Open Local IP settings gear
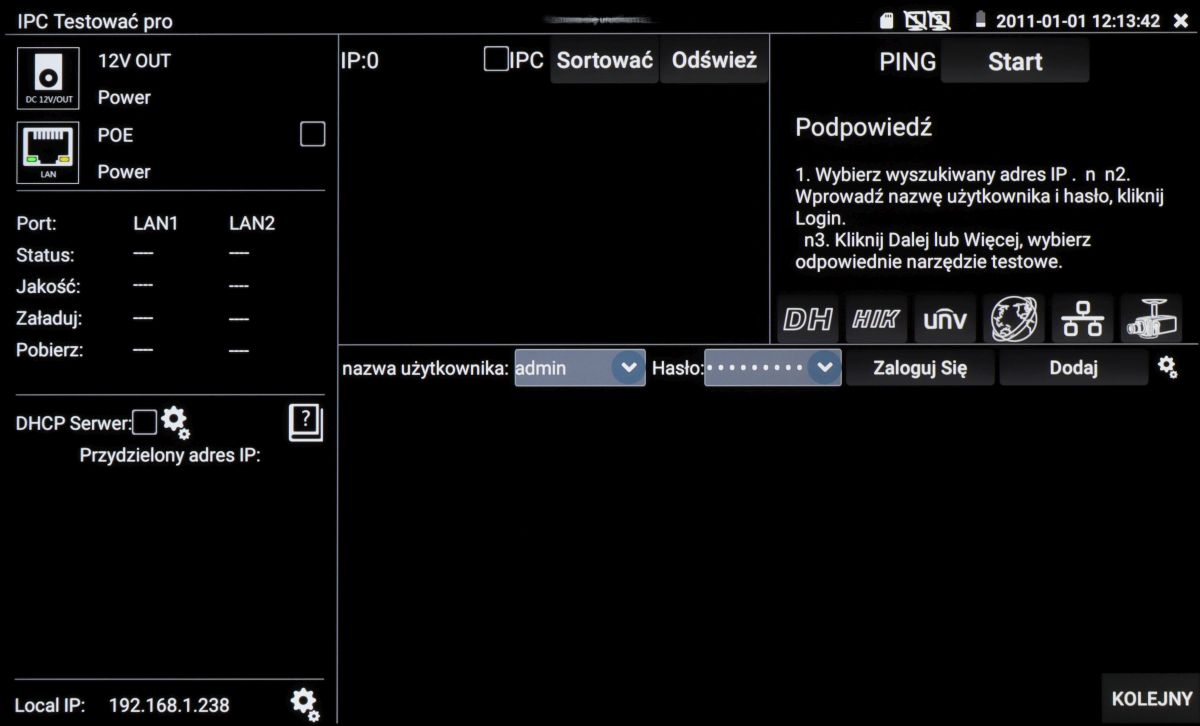This screenshot has height=726, width=1200. 305,704
